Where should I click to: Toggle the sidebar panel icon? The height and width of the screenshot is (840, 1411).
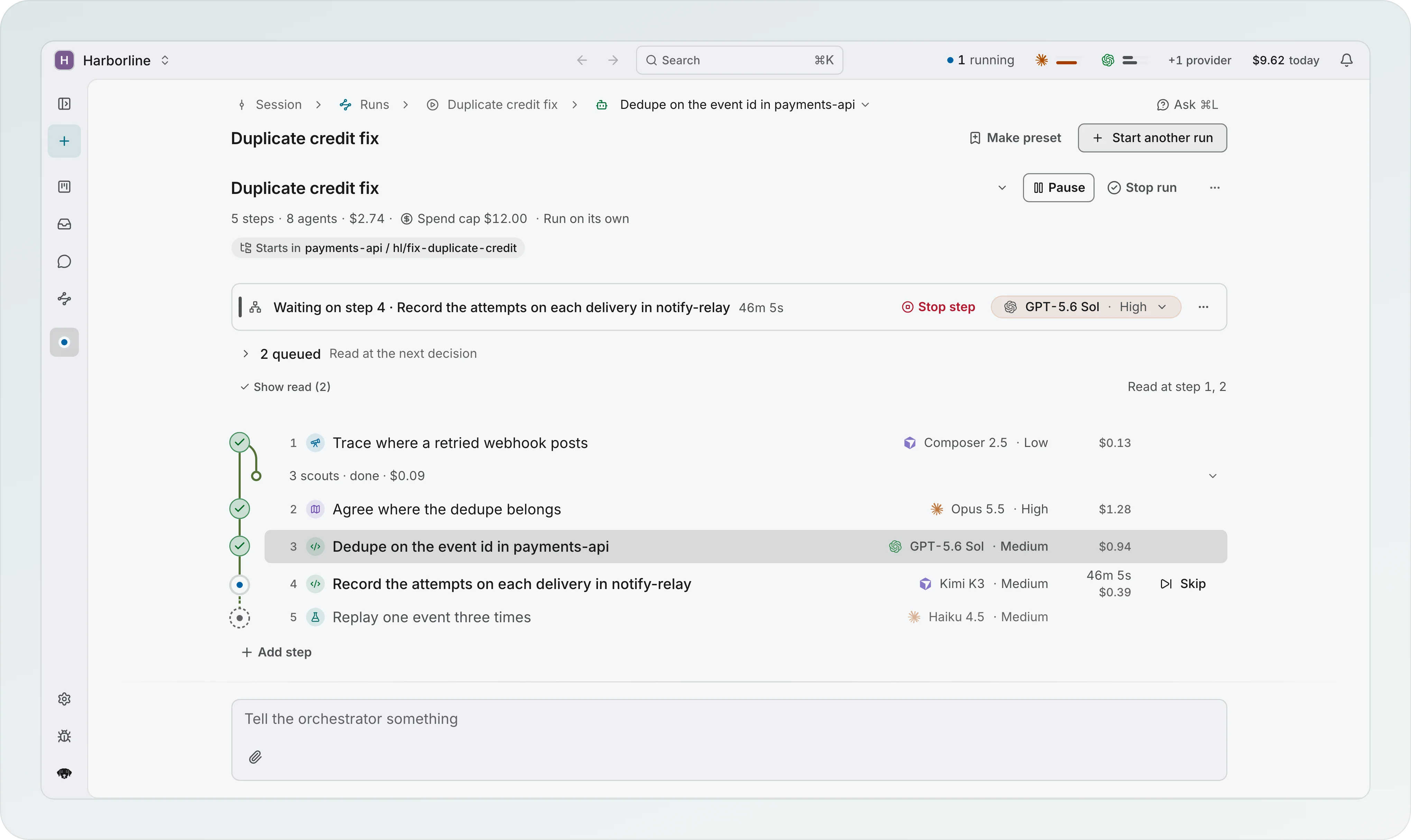coord(64,104)
